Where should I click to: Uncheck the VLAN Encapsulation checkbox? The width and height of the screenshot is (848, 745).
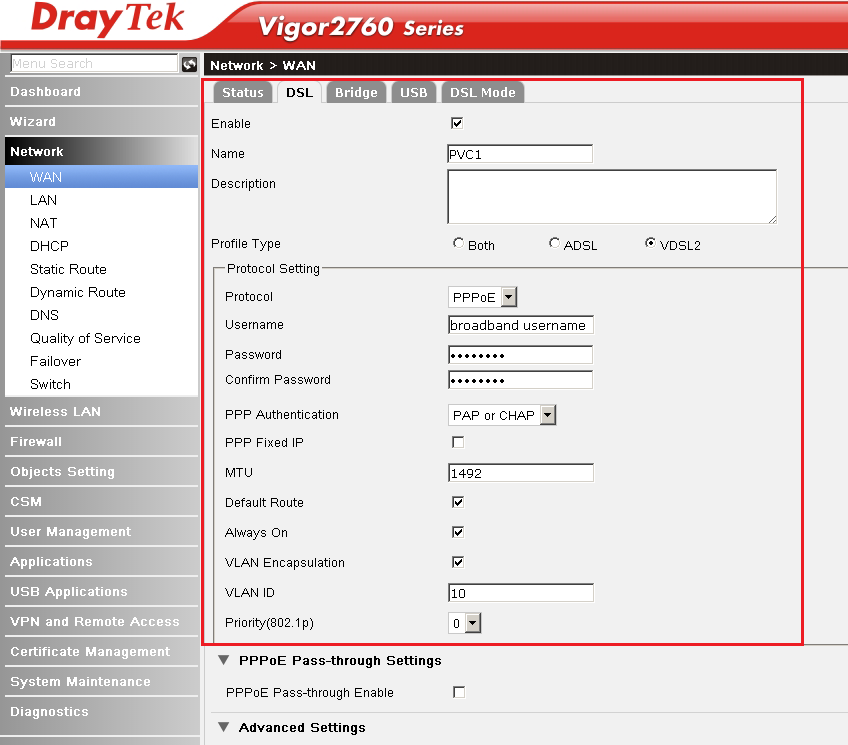(457, 562)
